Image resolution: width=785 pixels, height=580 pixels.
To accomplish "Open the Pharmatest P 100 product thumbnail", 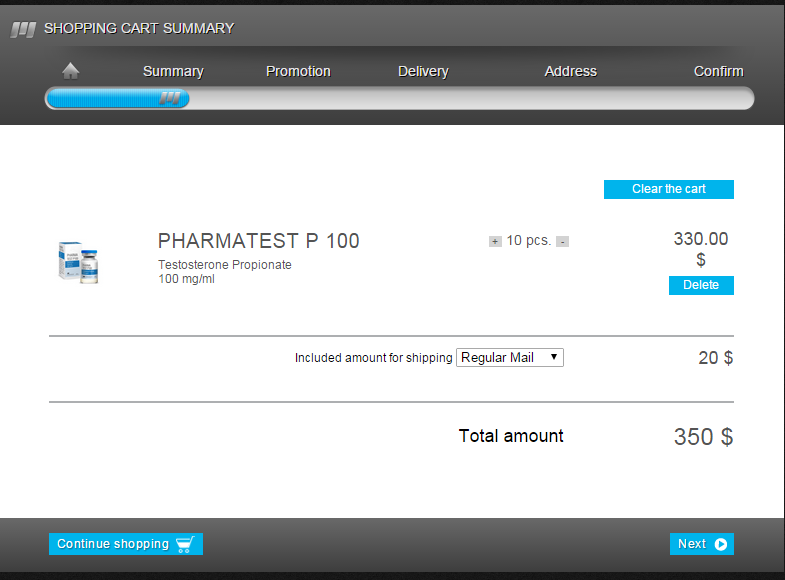I will coord(79,262).
